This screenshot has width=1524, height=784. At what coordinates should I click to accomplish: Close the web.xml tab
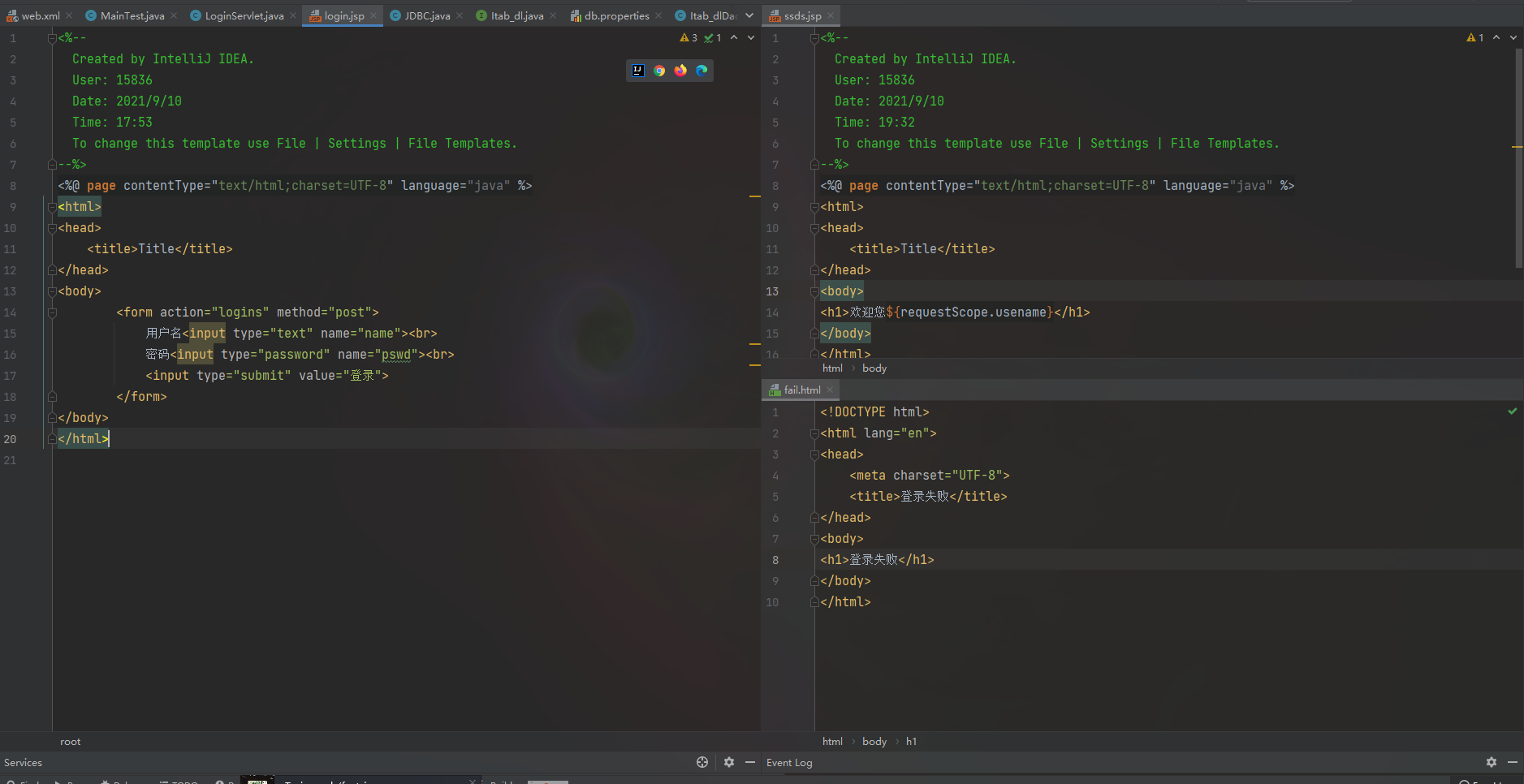[69, 15]
